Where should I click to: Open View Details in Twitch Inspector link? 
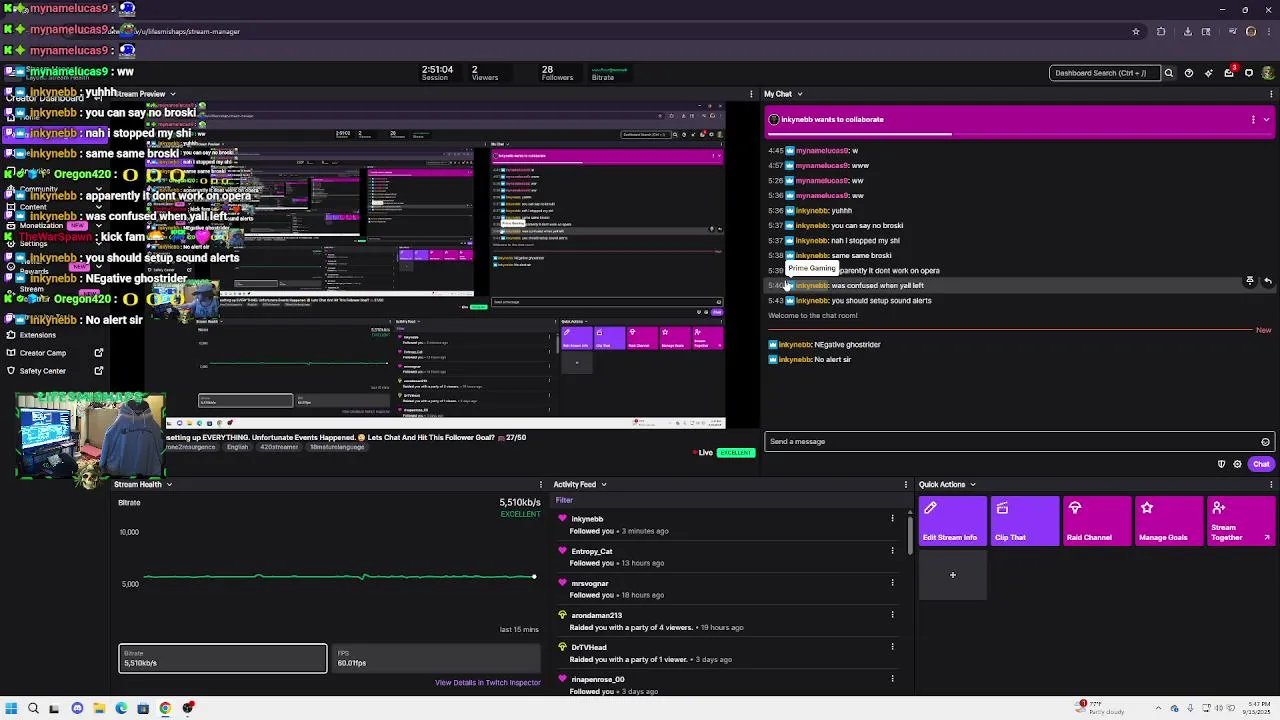click(x=488, y=683)
